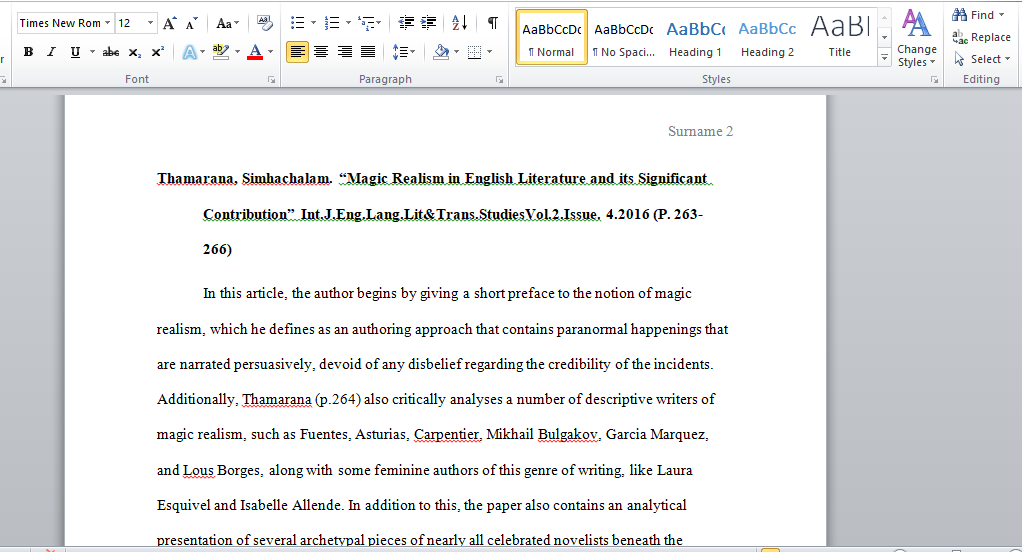
Task: Click the Shrink Font icon
Action: [x=191, y=23]
